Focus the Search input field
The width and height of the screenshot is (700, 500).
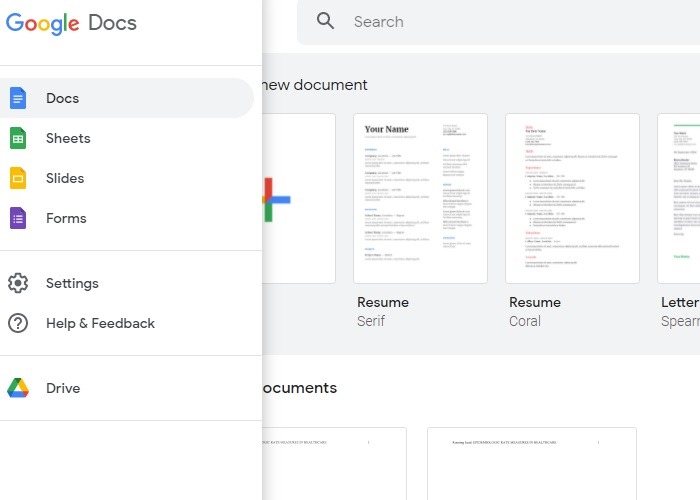[498, 22]
